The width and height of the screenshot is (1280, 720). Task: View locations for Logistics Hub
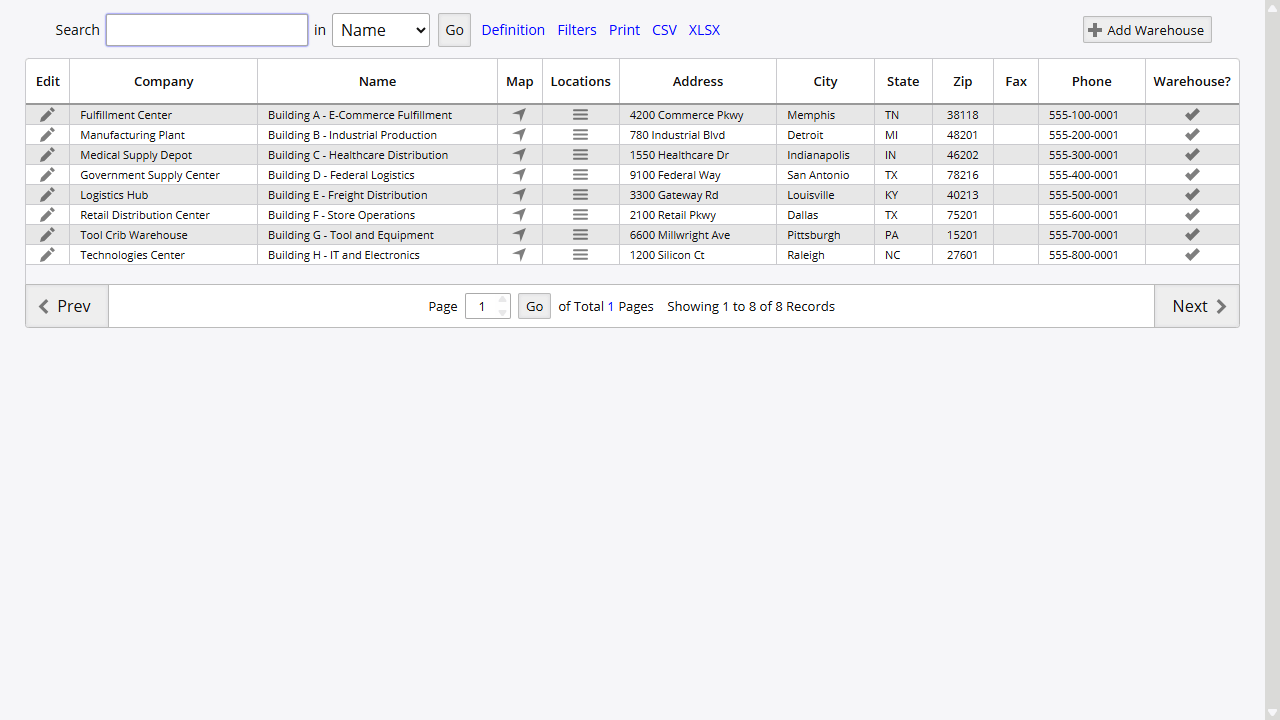pyautogui.click(x=580, y=194)
